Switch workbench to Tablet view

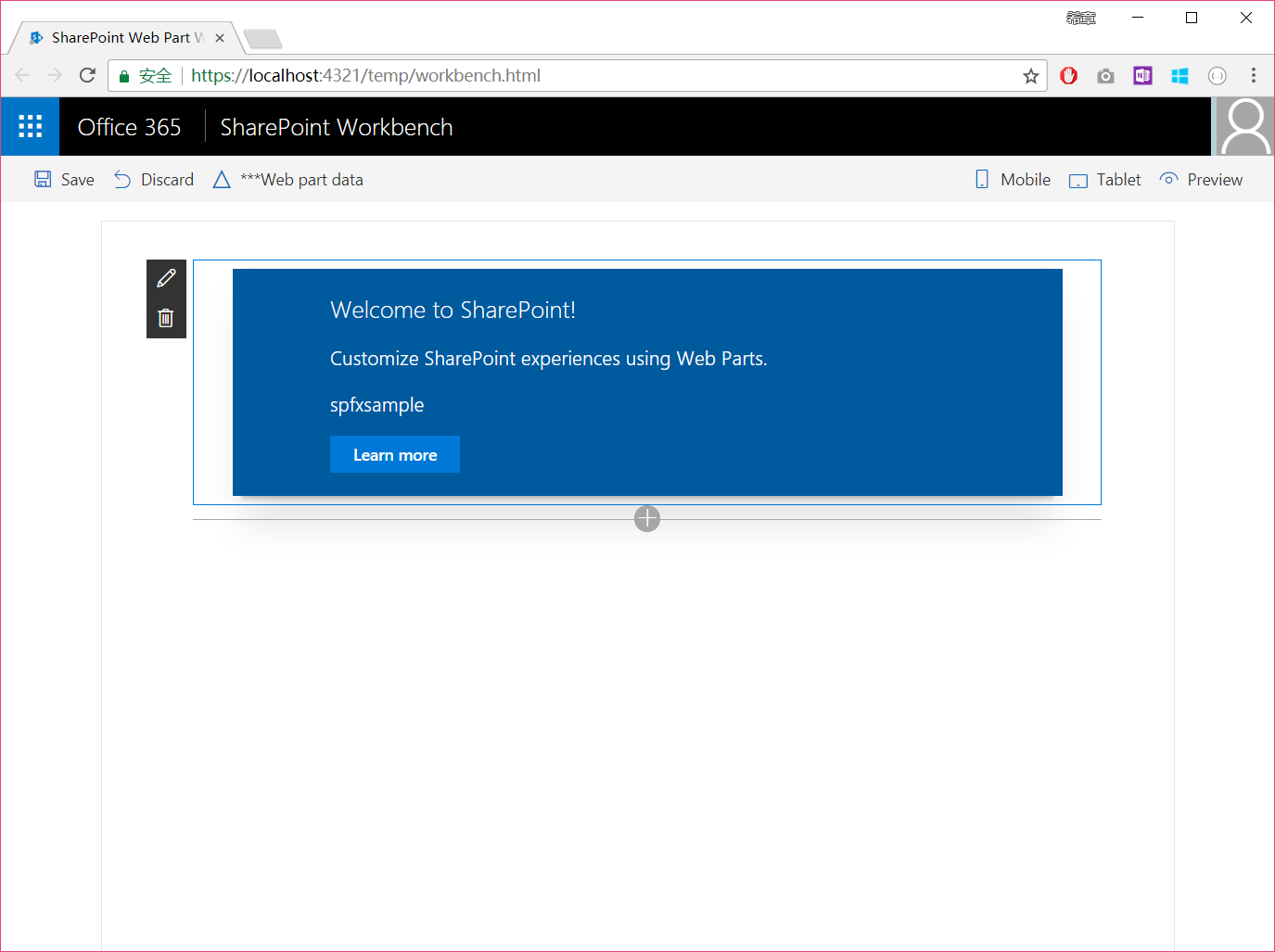[1104, 179]
